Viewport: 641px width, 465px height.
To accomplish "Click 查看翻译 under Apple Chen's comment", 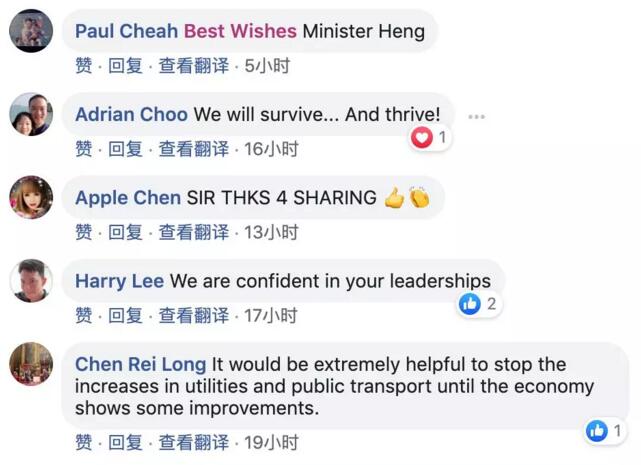I will (x=194, y=232).
